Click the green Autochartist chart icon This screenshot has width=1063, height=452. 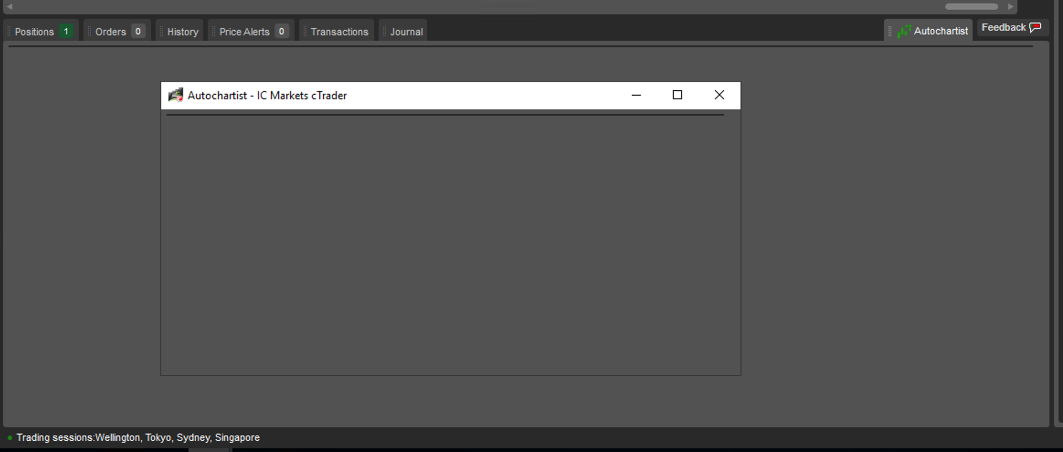[x=904, y=31]
